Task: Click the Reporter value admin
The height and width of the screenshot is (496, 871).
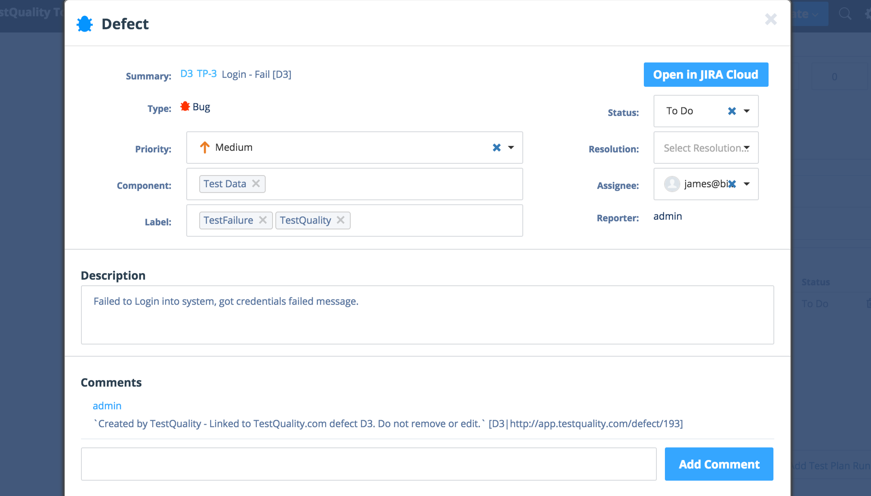Action: [668, 216]
